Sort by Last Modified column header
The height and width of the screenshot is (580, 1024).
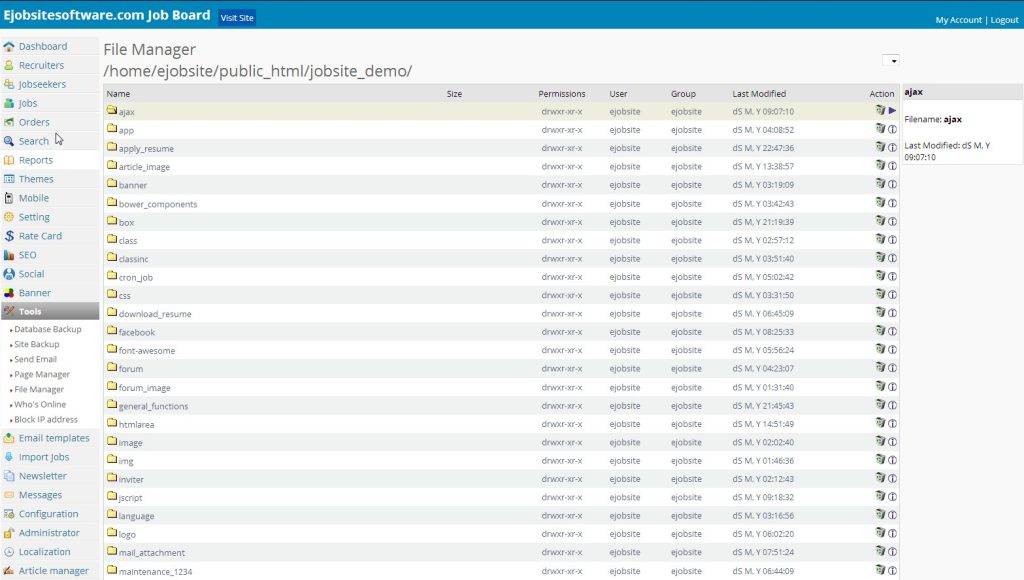(x=759, y=93)
